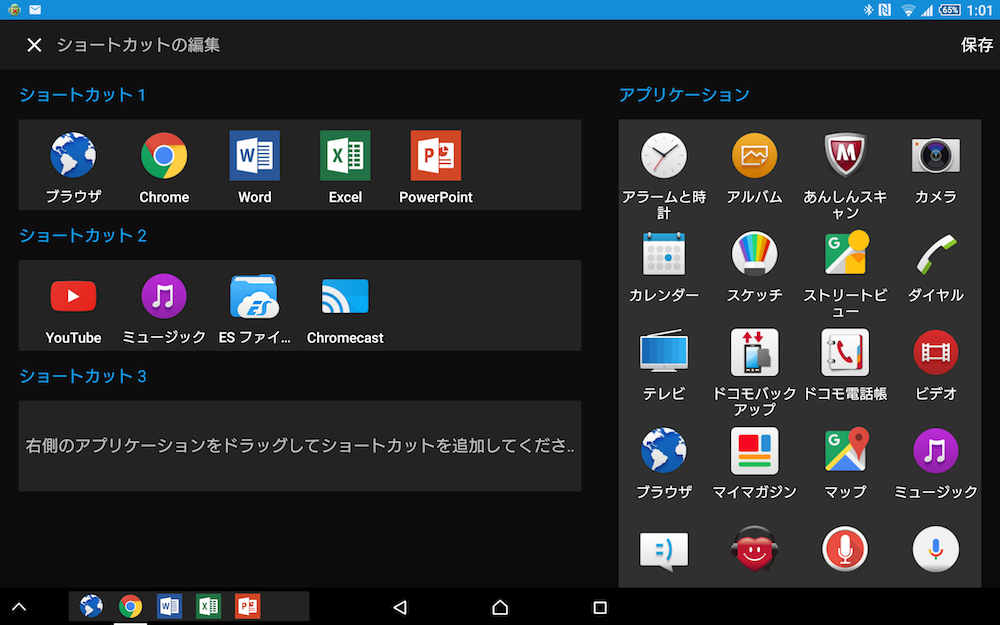Pick the Google voice search microphone app
The image size is (1000, 625).
pos(936,549)
